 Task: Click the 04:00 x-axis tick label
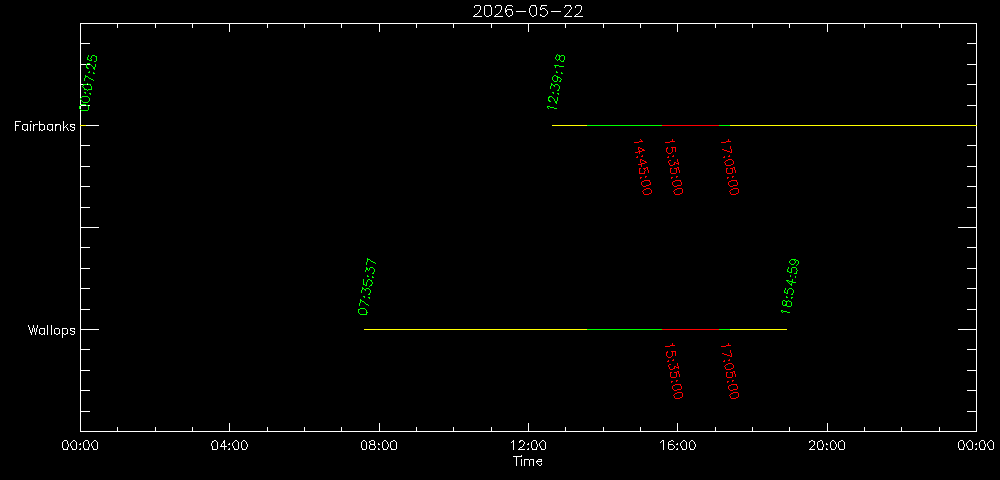229,447
